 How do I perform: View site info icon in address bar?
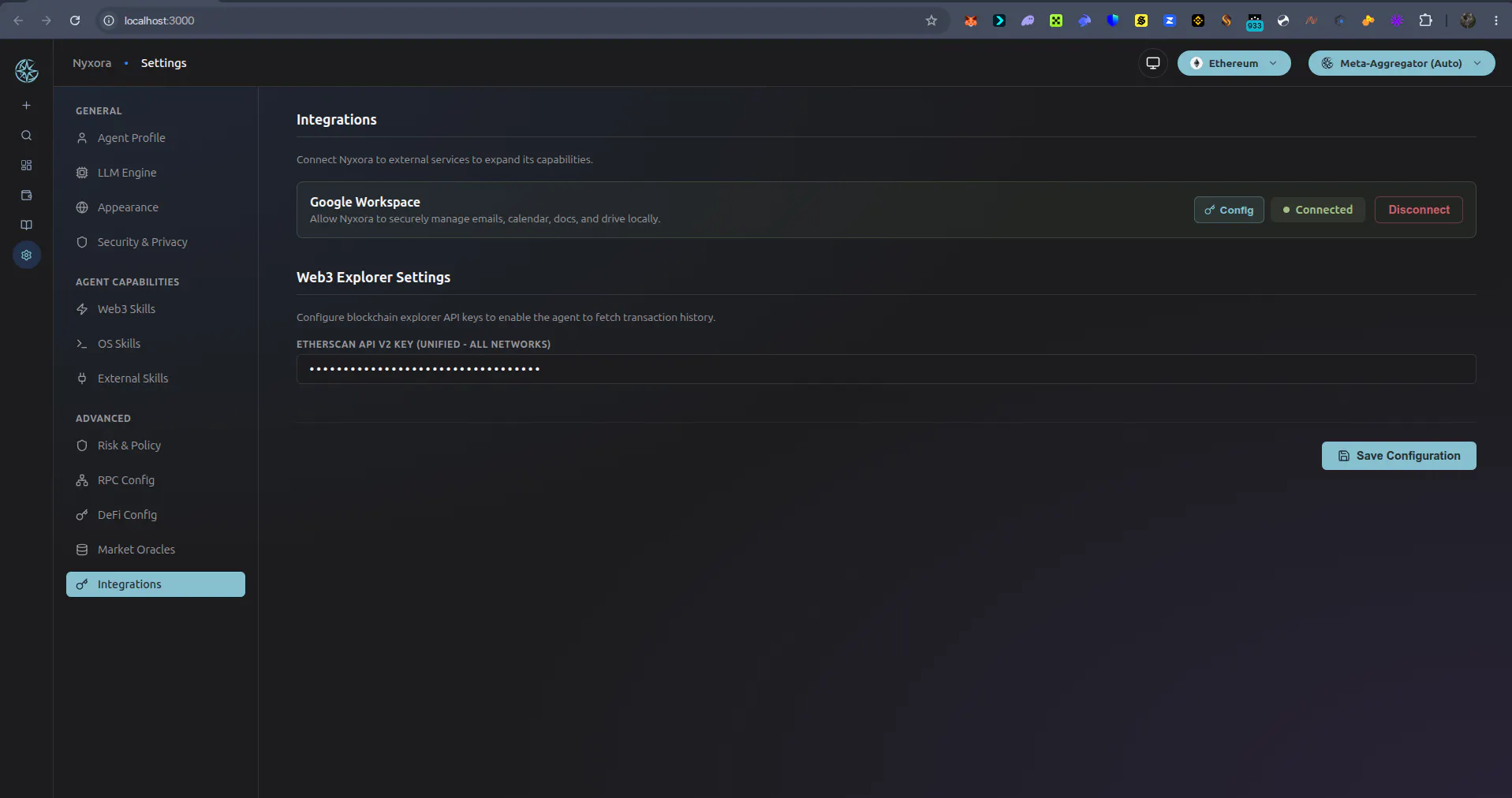(110, 21)
